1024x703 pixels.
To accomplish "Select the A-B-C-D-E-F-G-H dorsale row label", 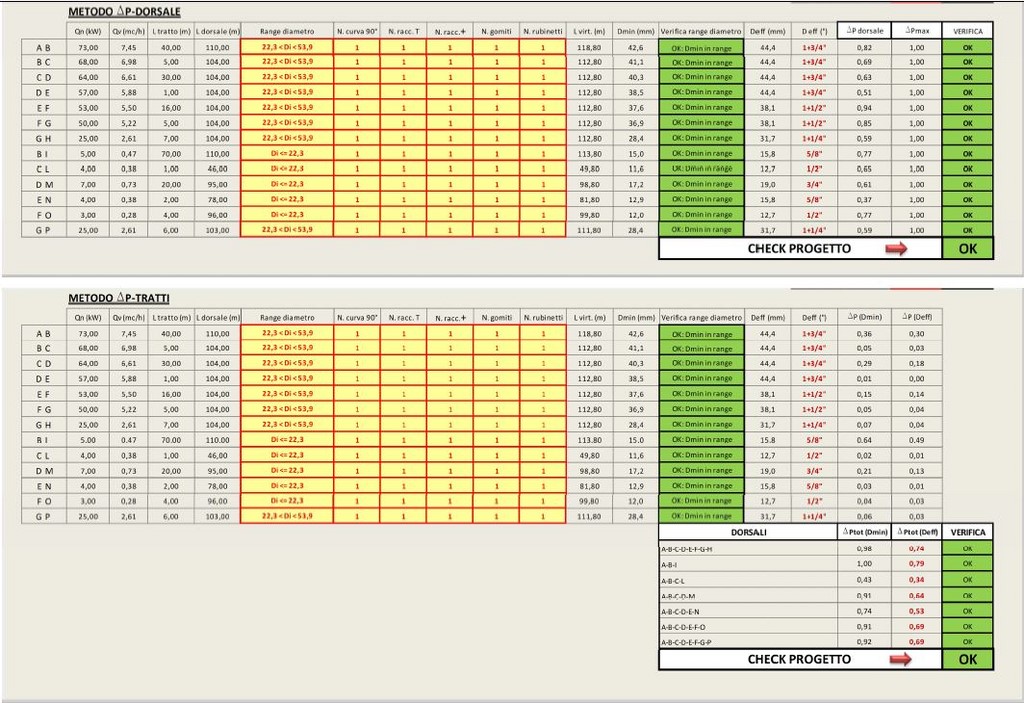I will [x=686, y=549].
